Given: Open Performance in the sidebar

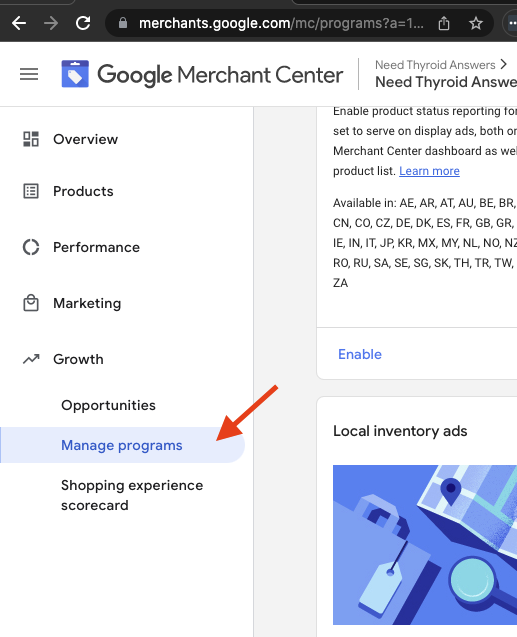Looking at the screenshot, I should [x=96, y=247].
